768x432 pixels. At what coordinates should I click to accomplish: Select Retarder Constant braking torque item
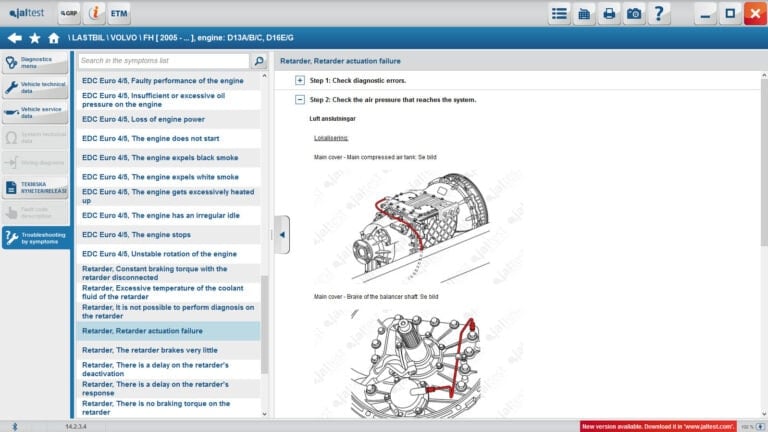coord(168,273)
